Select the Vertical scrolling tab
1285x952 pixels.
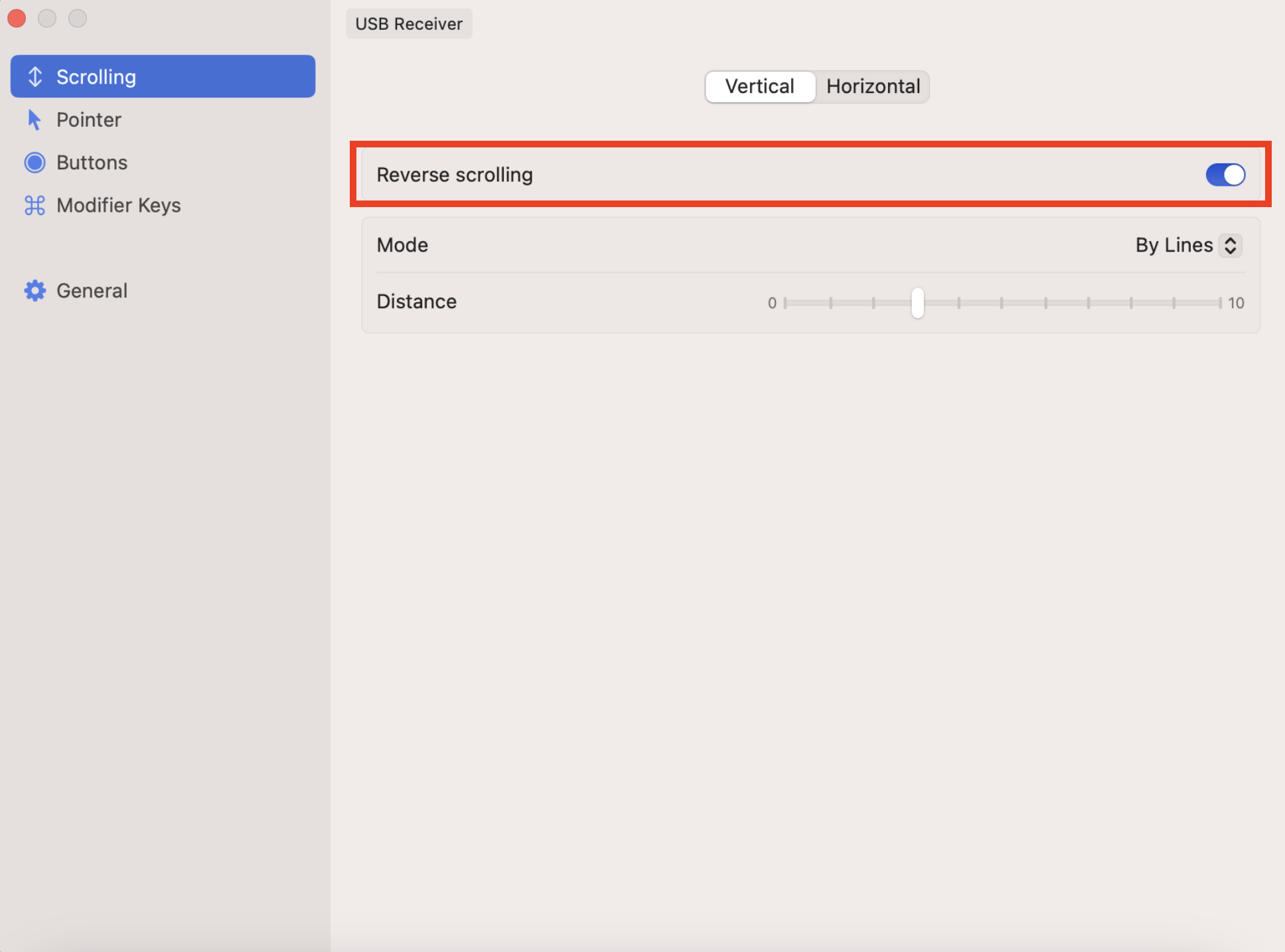click(x=759, y=86)
